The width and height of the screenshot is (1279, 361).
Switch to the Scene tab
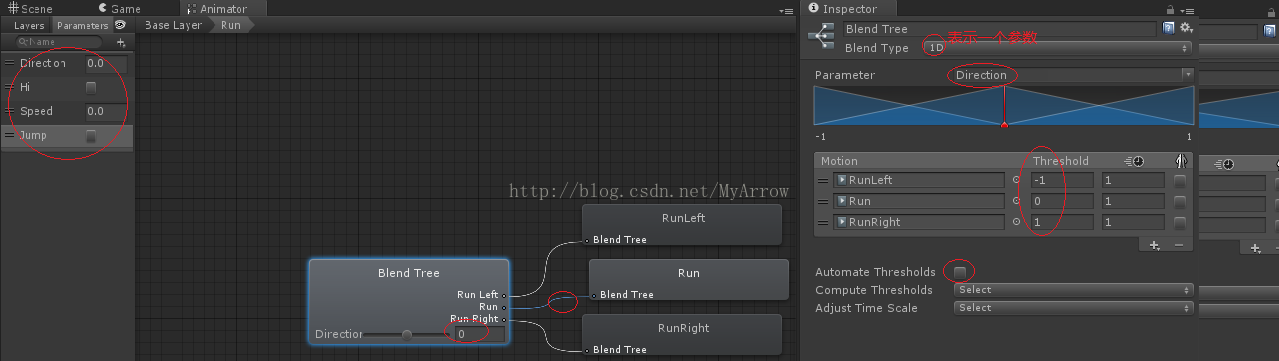[30, 9]
